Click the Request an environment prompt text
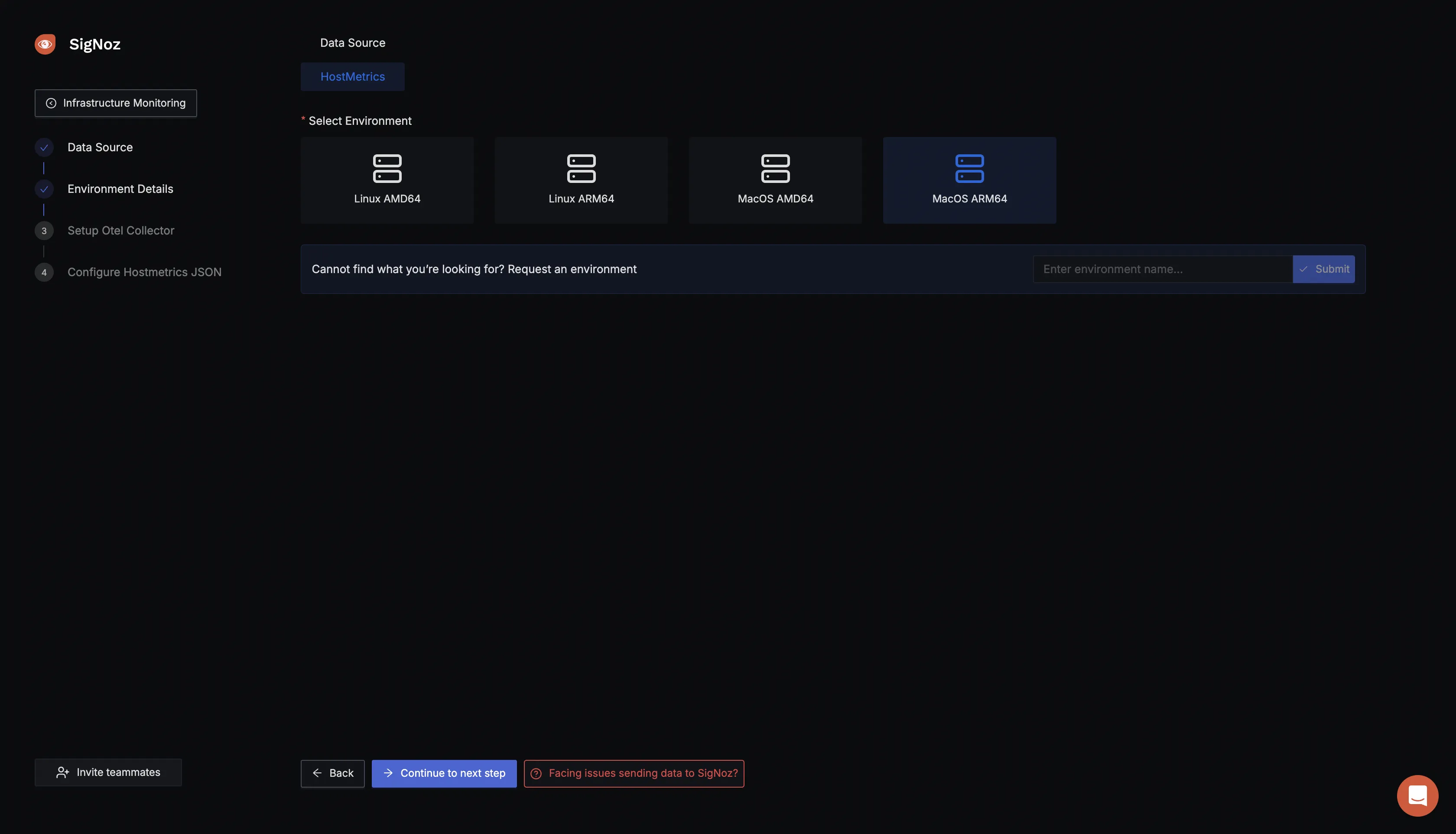This screenshot has width=1456, height=834. tap(474, 269)
